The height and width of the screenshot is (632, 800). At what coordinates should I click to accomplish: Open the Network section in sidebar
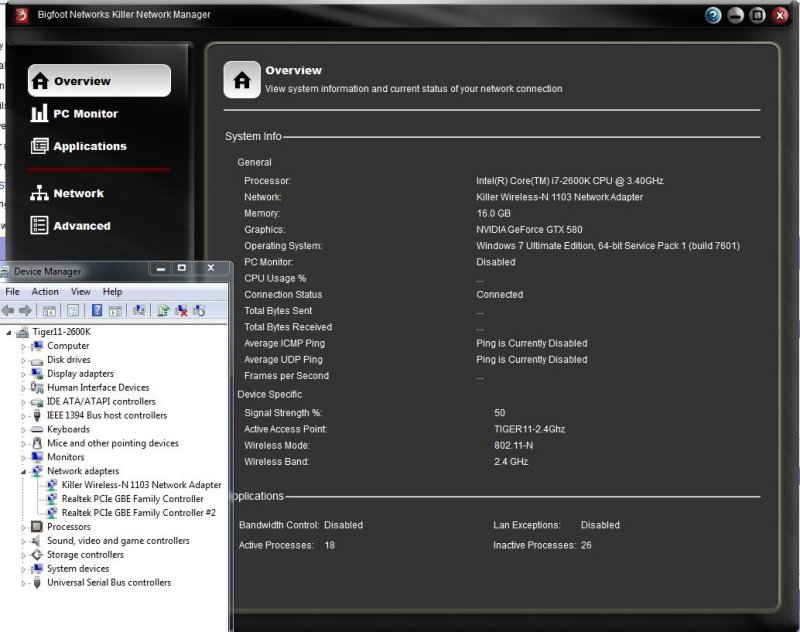[67, 193]
